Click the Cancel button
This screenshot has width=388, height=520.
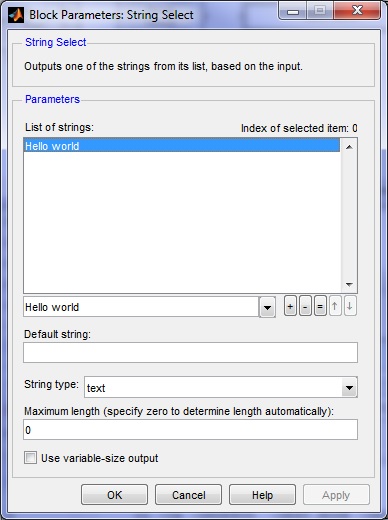(x=188, y=495)
